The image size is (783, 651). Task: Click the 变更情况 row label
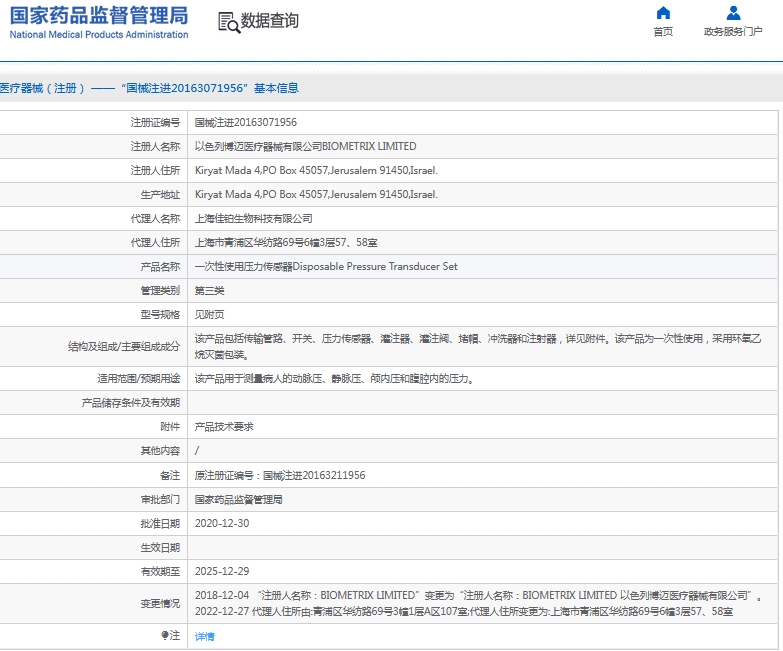(160, 603)
